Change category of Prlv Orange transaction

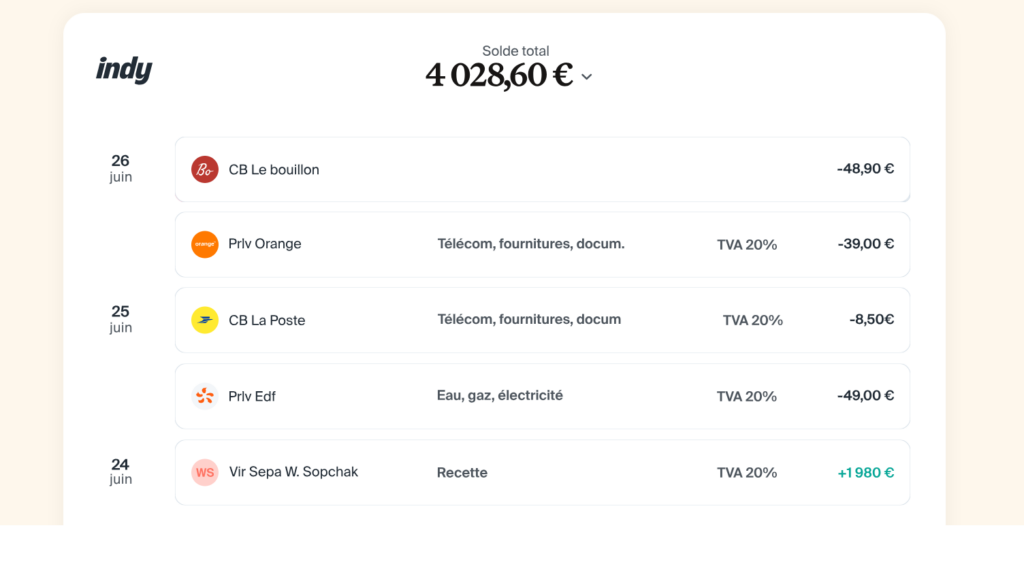tap(531, 244)
